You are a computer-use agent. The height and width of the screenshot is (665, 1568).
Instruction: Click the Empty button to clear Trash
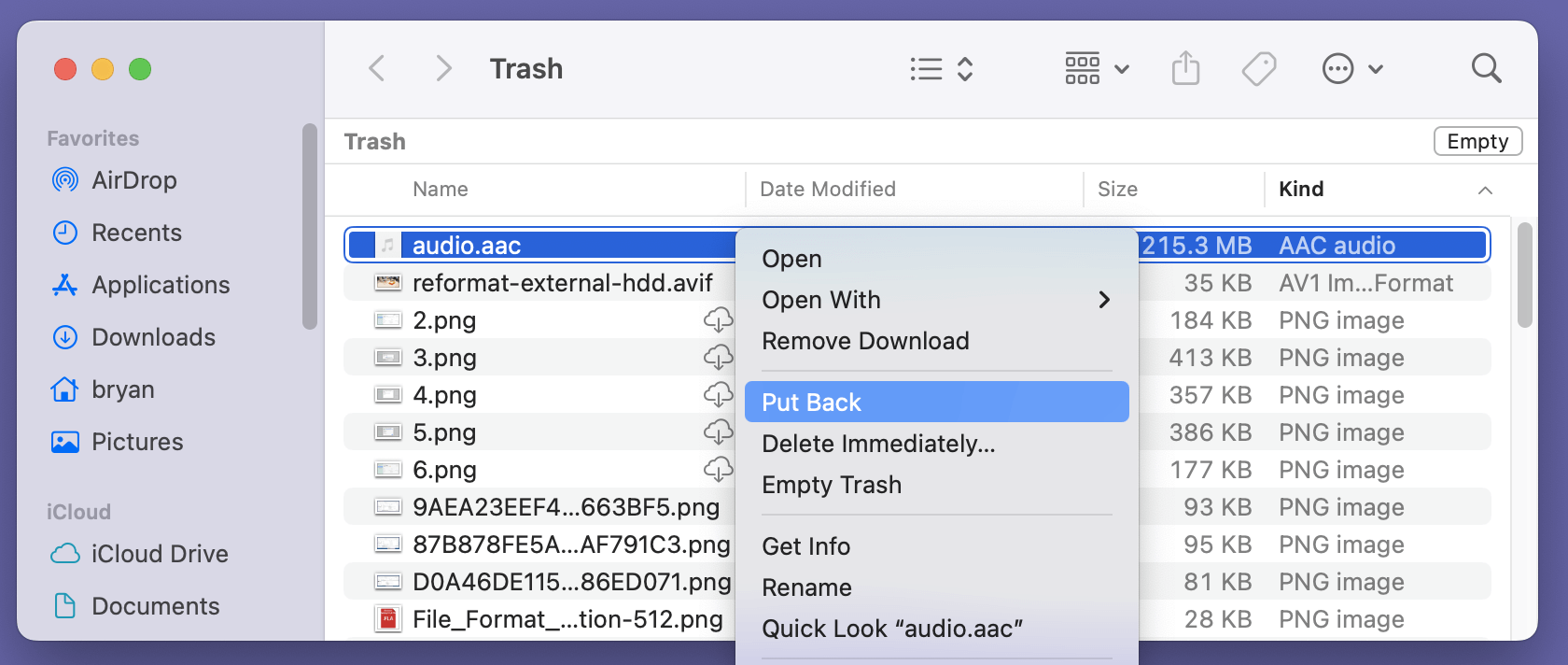tap(1477, 141)
